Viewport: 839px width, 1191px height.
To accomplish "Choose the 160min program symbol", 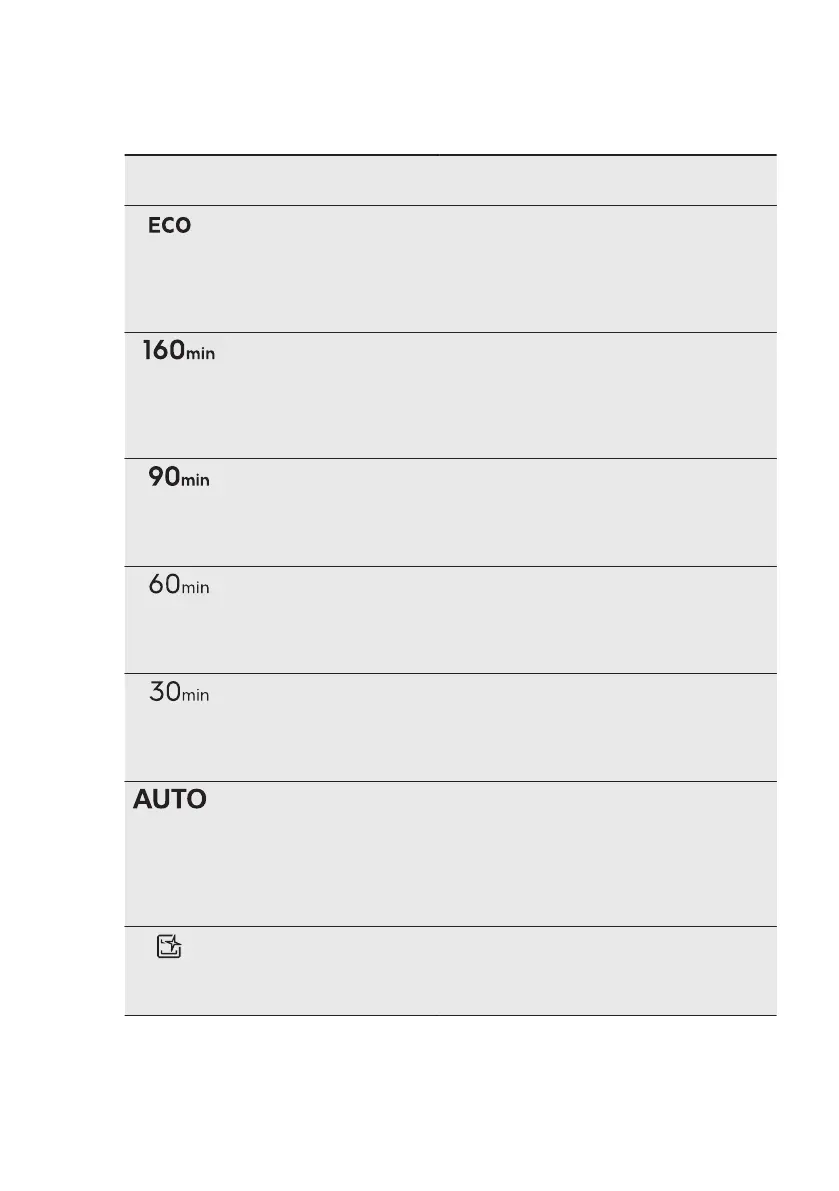I will coord(179,351).
